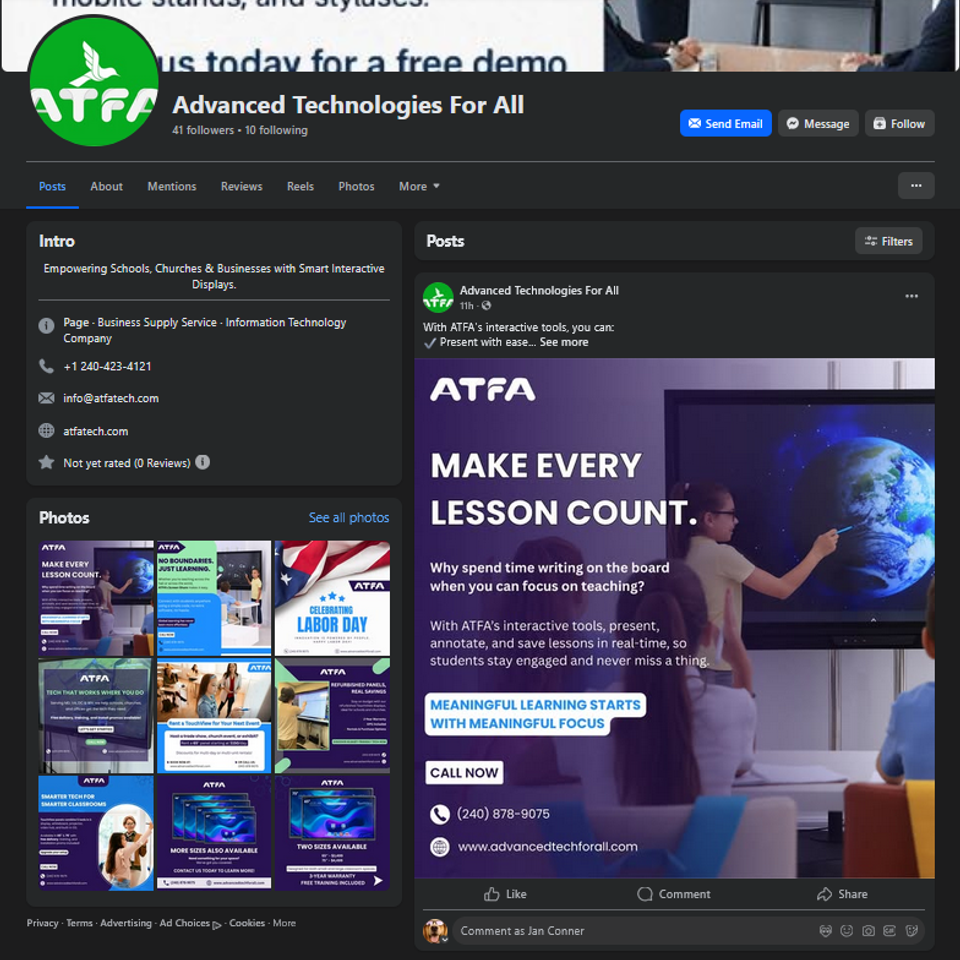Open the emoji picker in comment box

click(x=847, y=931)
